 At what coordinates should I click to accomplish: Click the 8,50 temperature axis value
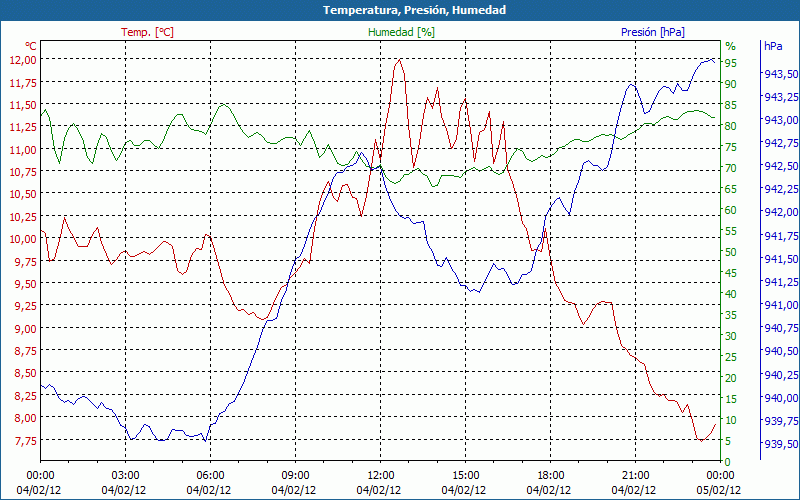[26, 373]
